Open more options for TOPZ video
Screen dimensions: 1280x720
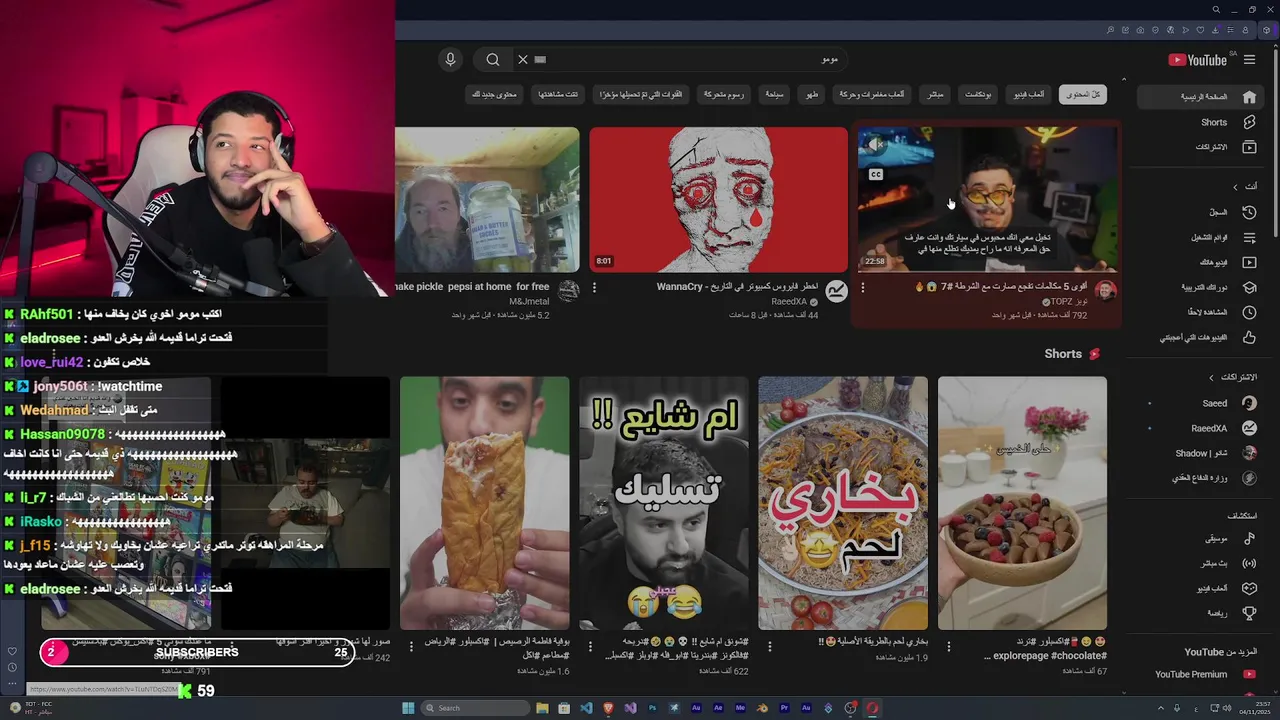point(863,288)
